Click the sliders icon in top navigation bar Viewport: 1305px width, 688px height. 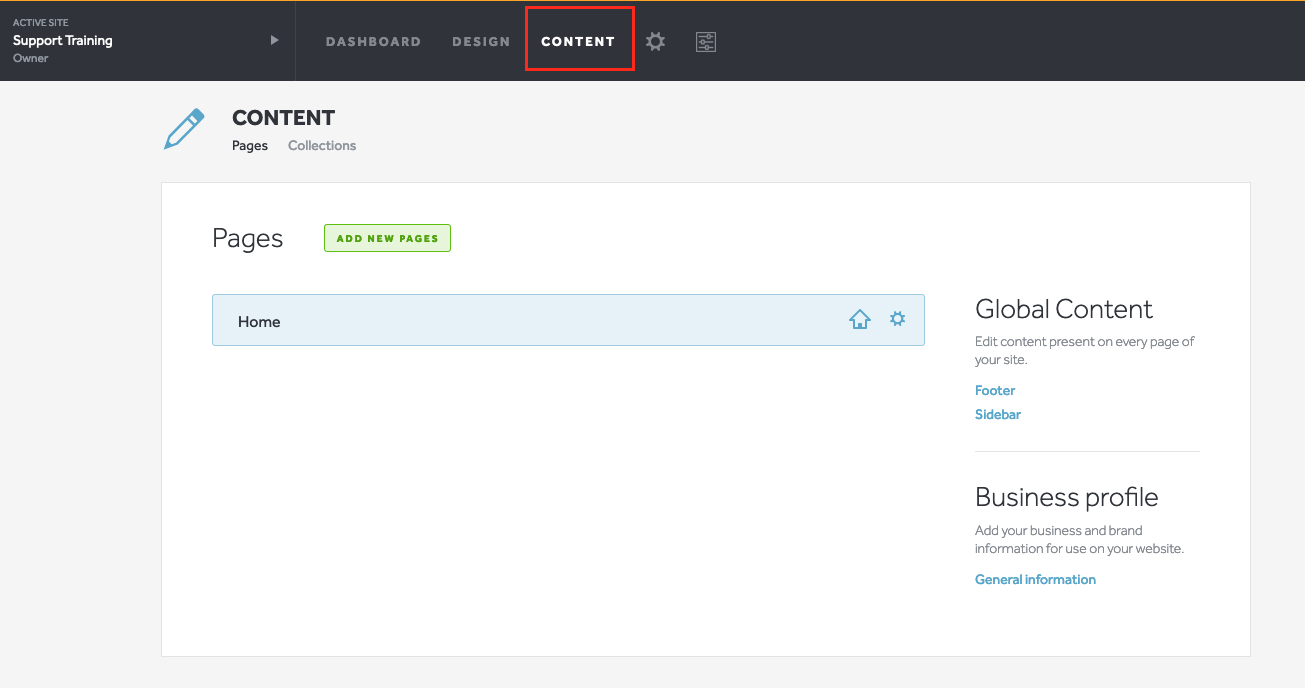706,42
